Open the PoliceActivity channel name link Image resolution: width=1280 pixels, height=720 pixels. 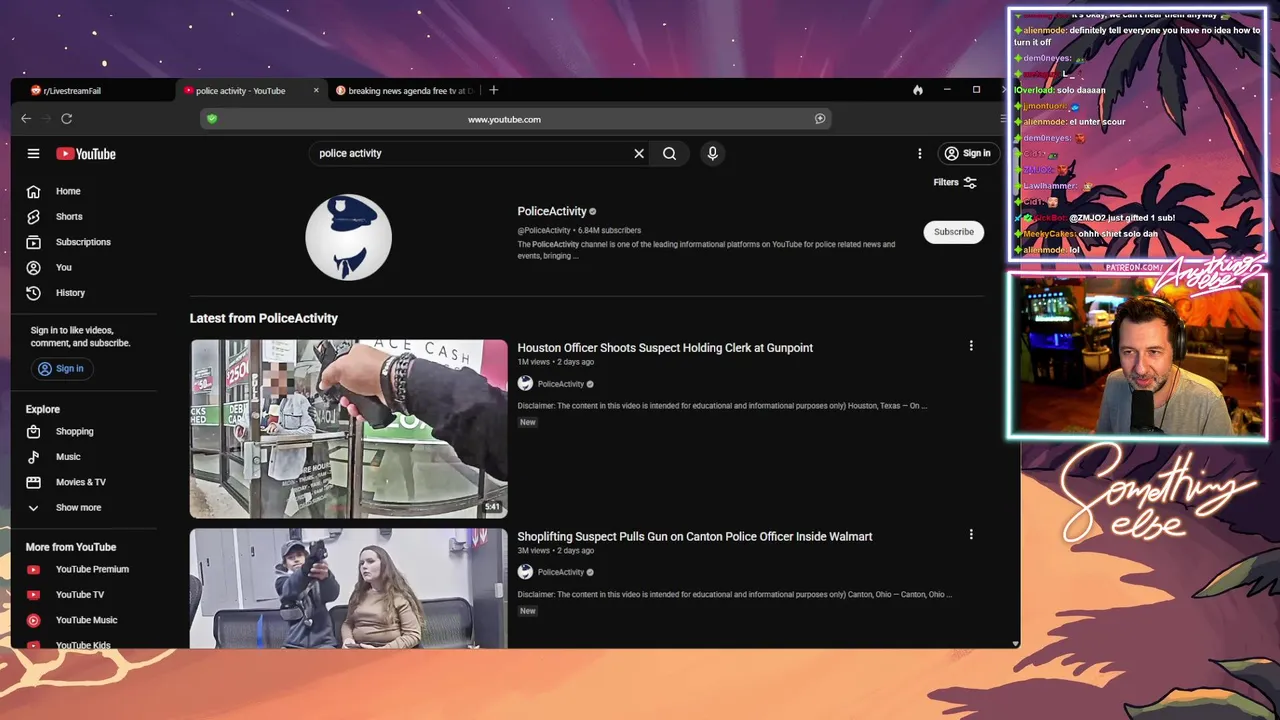[x=552, y=211]
